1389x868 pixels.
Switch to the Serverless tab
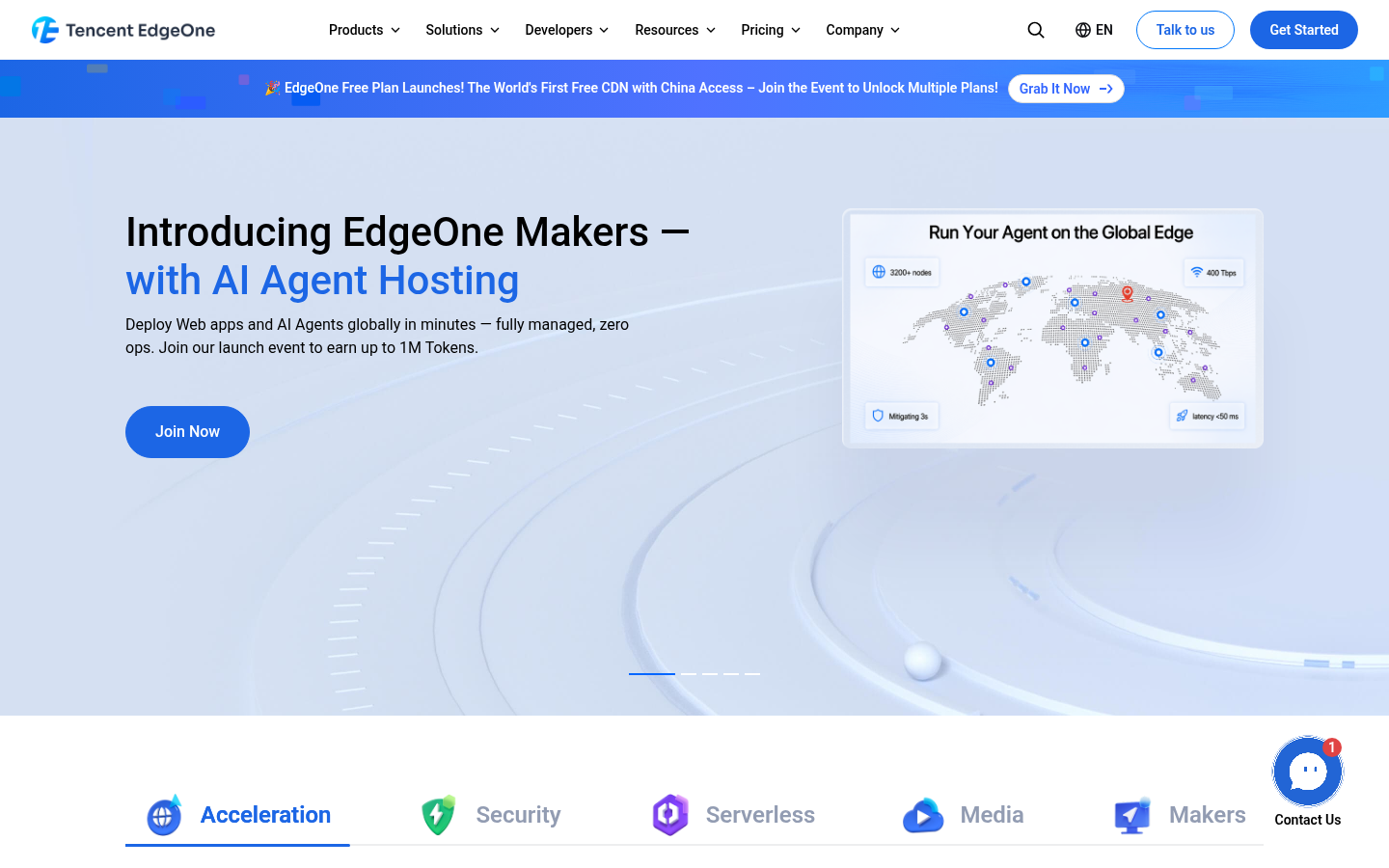point(733,815)
